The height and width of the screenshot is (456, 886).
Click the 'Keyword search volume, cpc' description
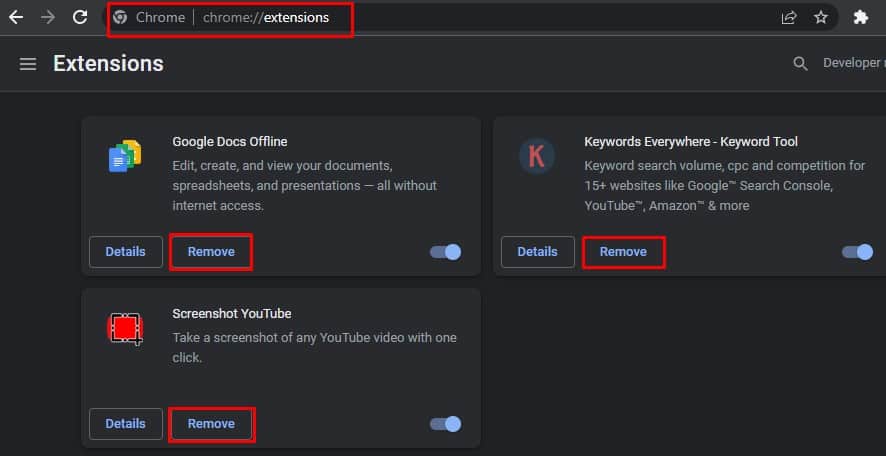725,186
